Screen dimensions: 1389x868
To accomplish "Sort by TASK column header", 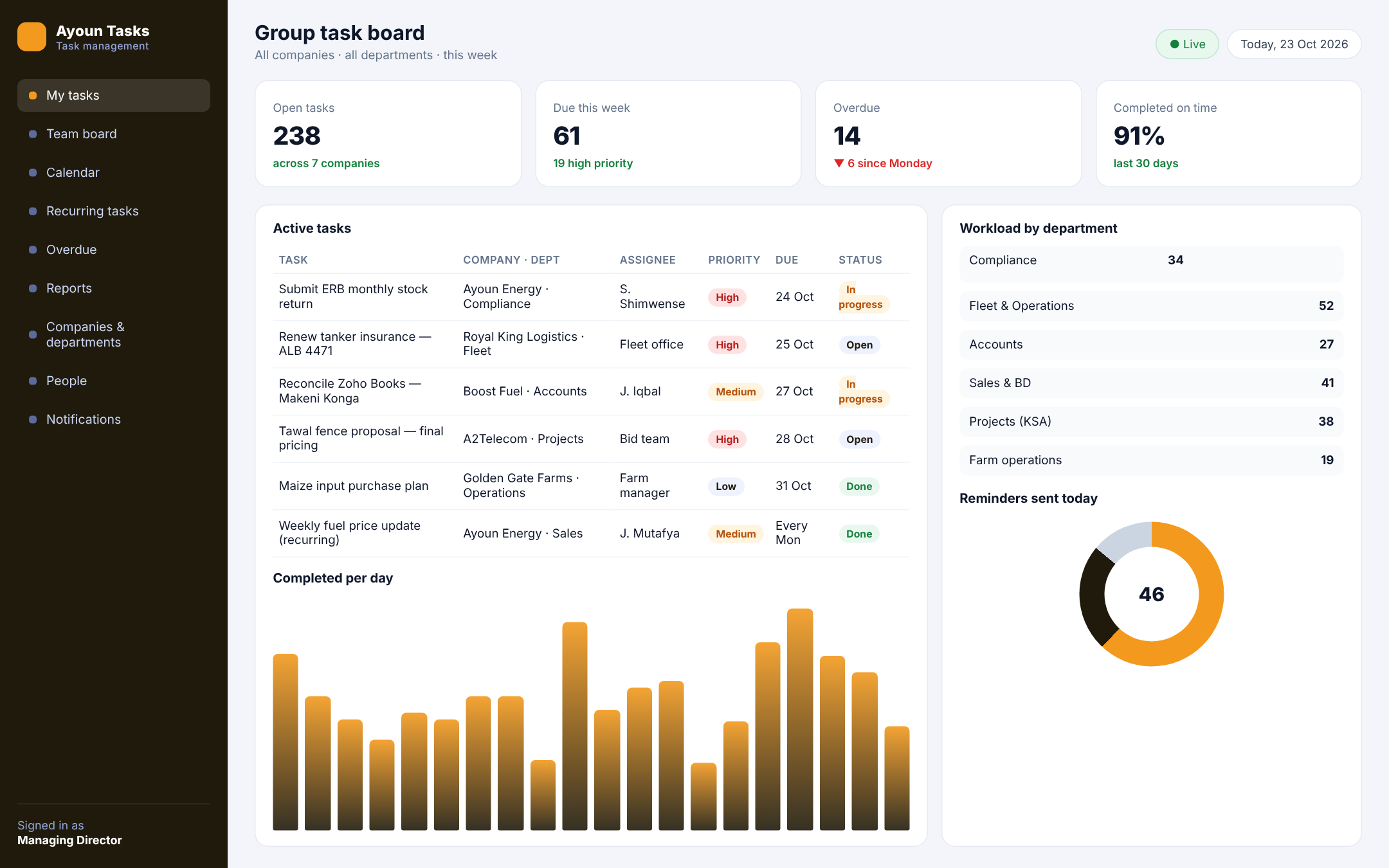I will [x=293, y=260].
